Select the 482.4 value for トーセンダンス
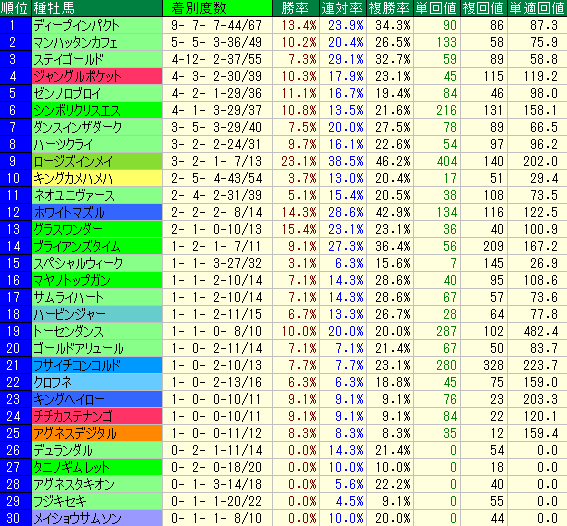 point(538,331)
